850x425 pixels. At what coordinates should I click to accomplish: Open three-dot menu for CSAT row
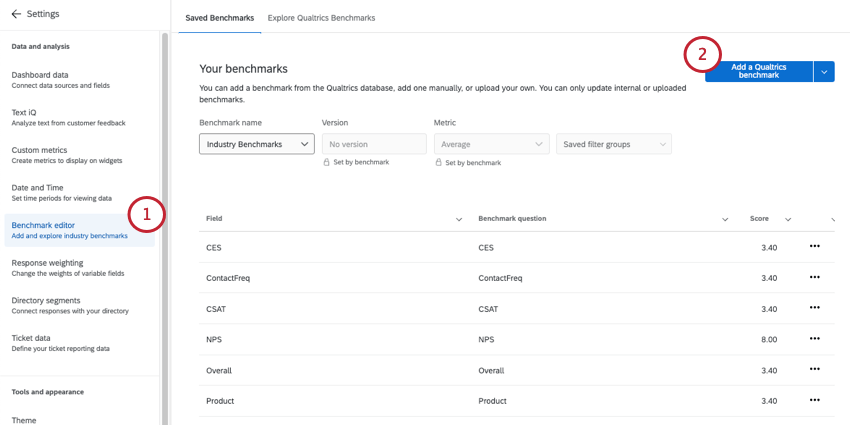pyautogui.click(x=814, y=308)
